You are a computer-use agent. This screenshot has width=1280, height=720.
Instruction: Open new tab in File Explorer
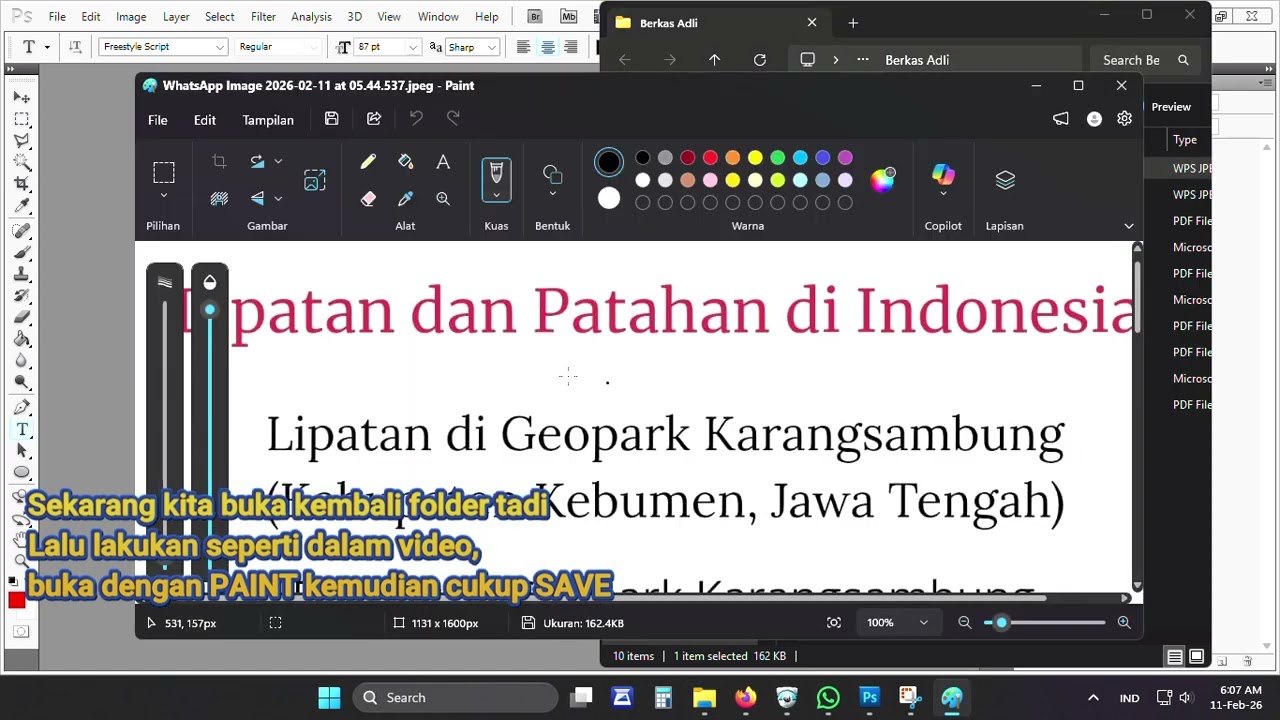click(x=853, y=23)
